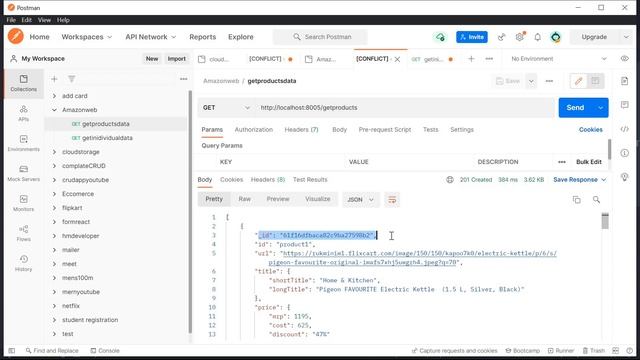Open the API Network dropdown menu

[x=151, y=37]
